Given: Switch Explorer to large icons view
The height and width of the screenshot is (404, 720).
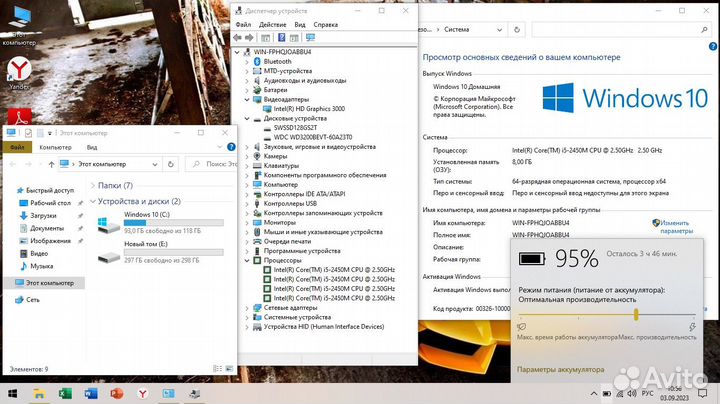Looking at the screenshot, I should point(229,369).
